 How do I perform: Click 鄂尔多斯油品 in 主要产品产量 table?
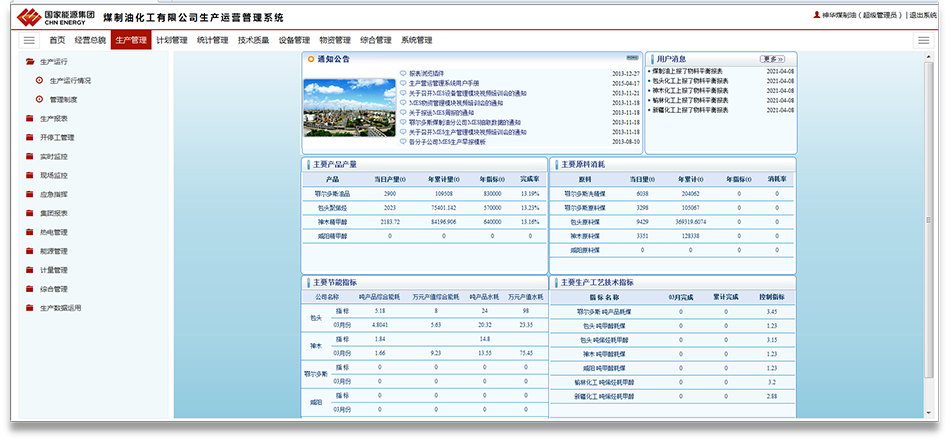(x=333, y=195)
